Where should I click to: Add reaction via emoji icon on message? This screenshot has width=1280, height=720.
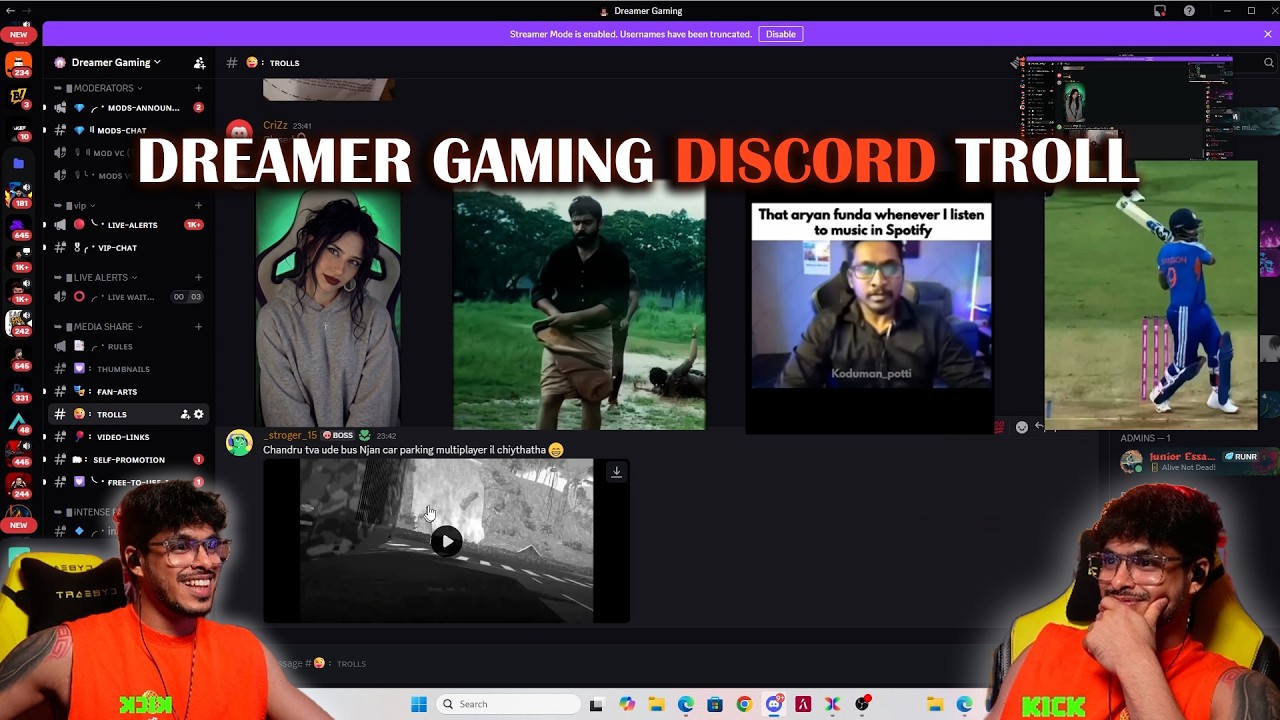tap(1021, 427)
